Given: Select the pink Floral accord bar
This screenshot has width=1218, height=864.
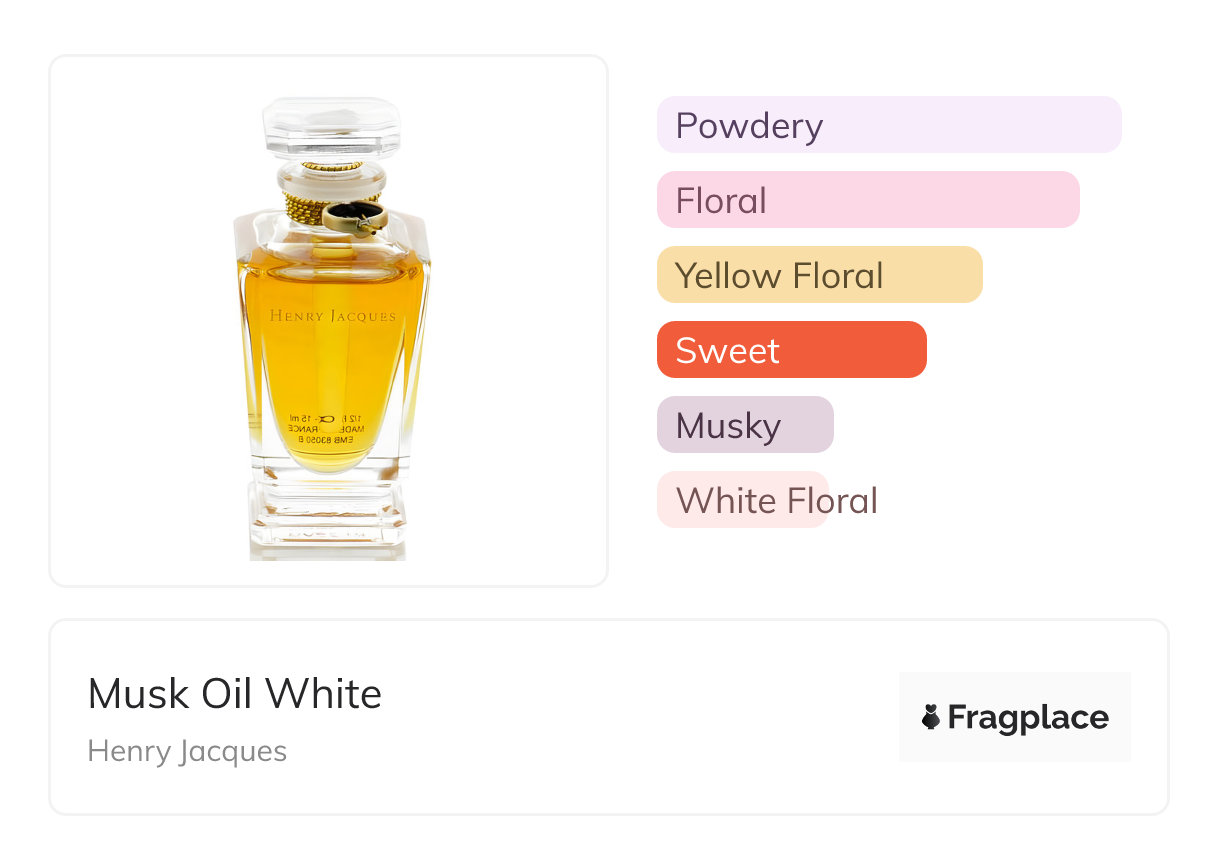Looking at the screenshot, I should coord(867,200).
